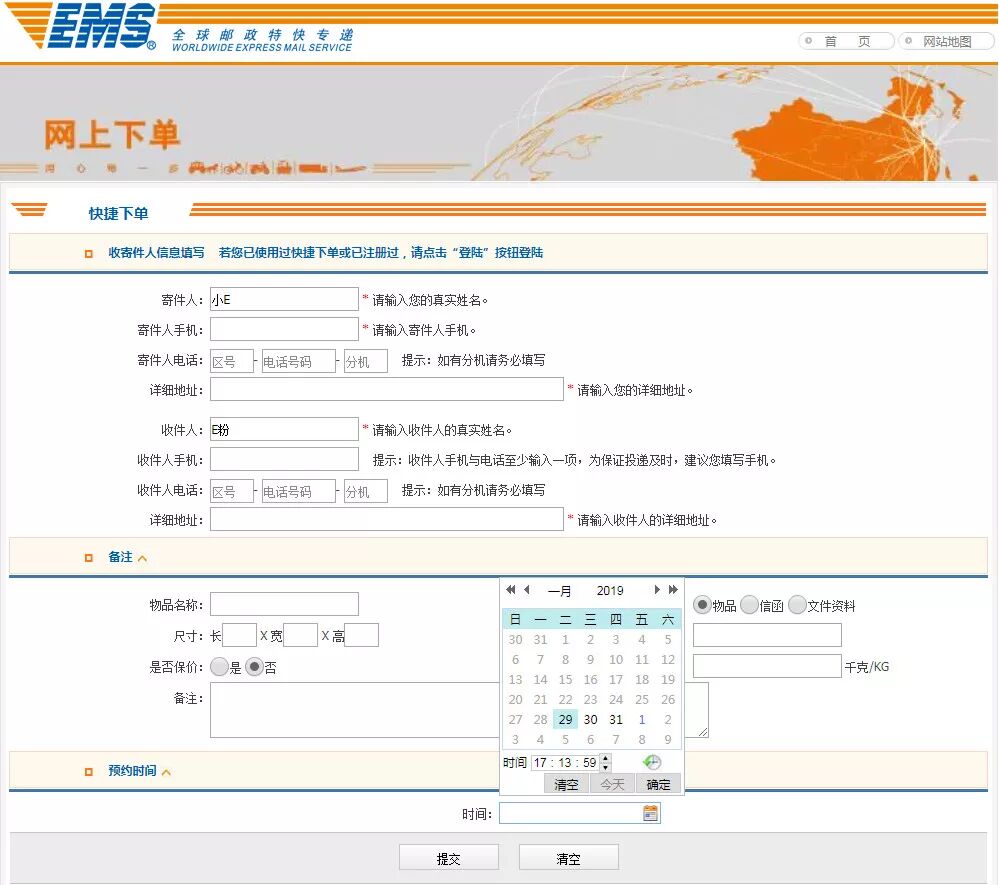Choose 是 for 是否保价

(219, 666)
